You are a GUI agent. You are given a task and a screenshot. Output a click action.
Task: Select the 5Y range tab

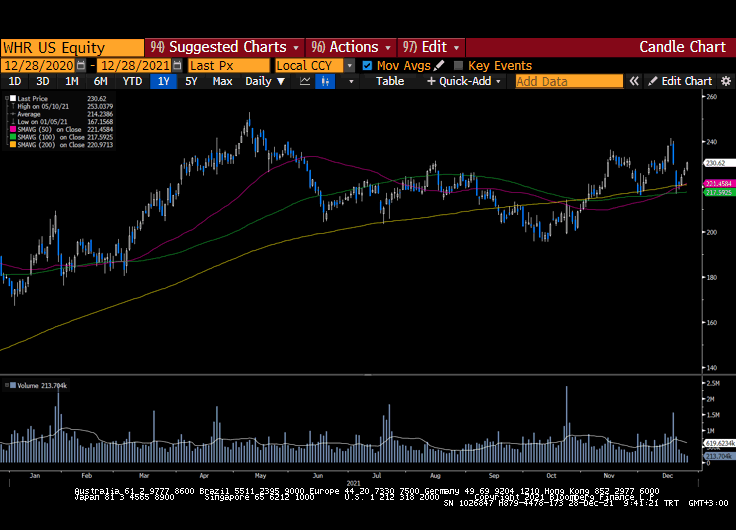191,81
